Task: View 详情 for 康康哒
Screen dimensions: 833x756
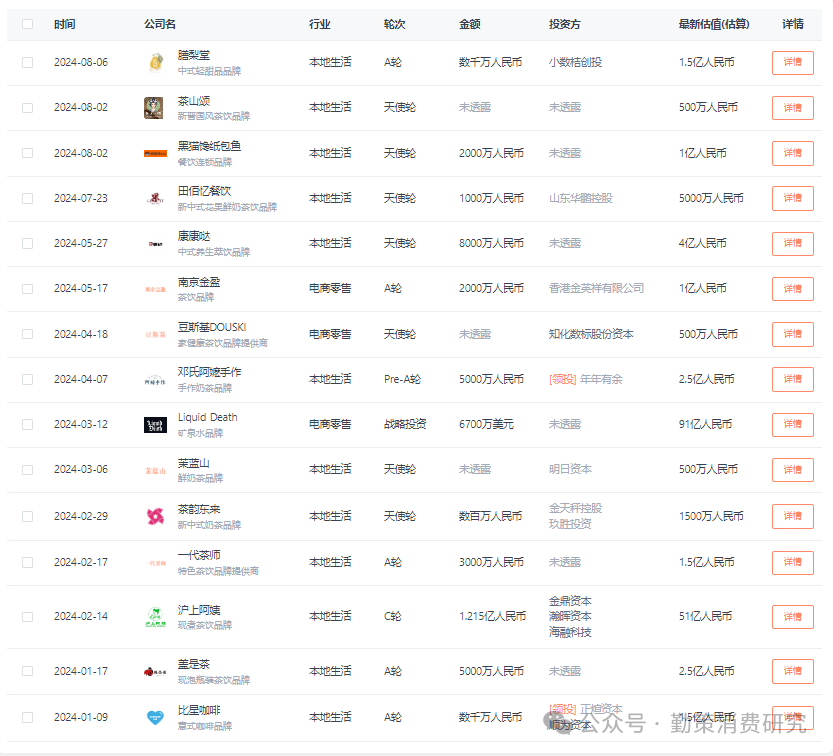Action: pyautogui.click(x=793, y=243)
